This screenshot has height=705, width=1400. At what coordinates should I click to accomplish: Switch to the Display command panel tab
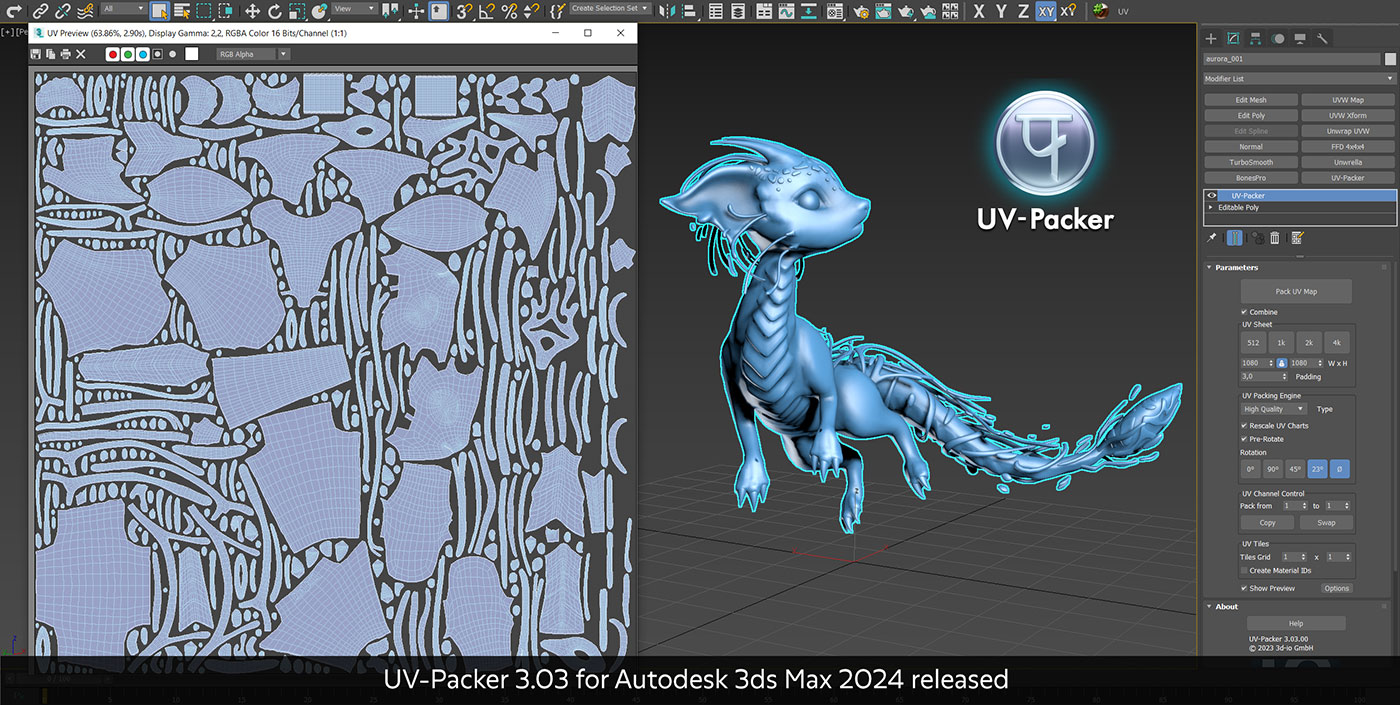[x=1300, y=38]
